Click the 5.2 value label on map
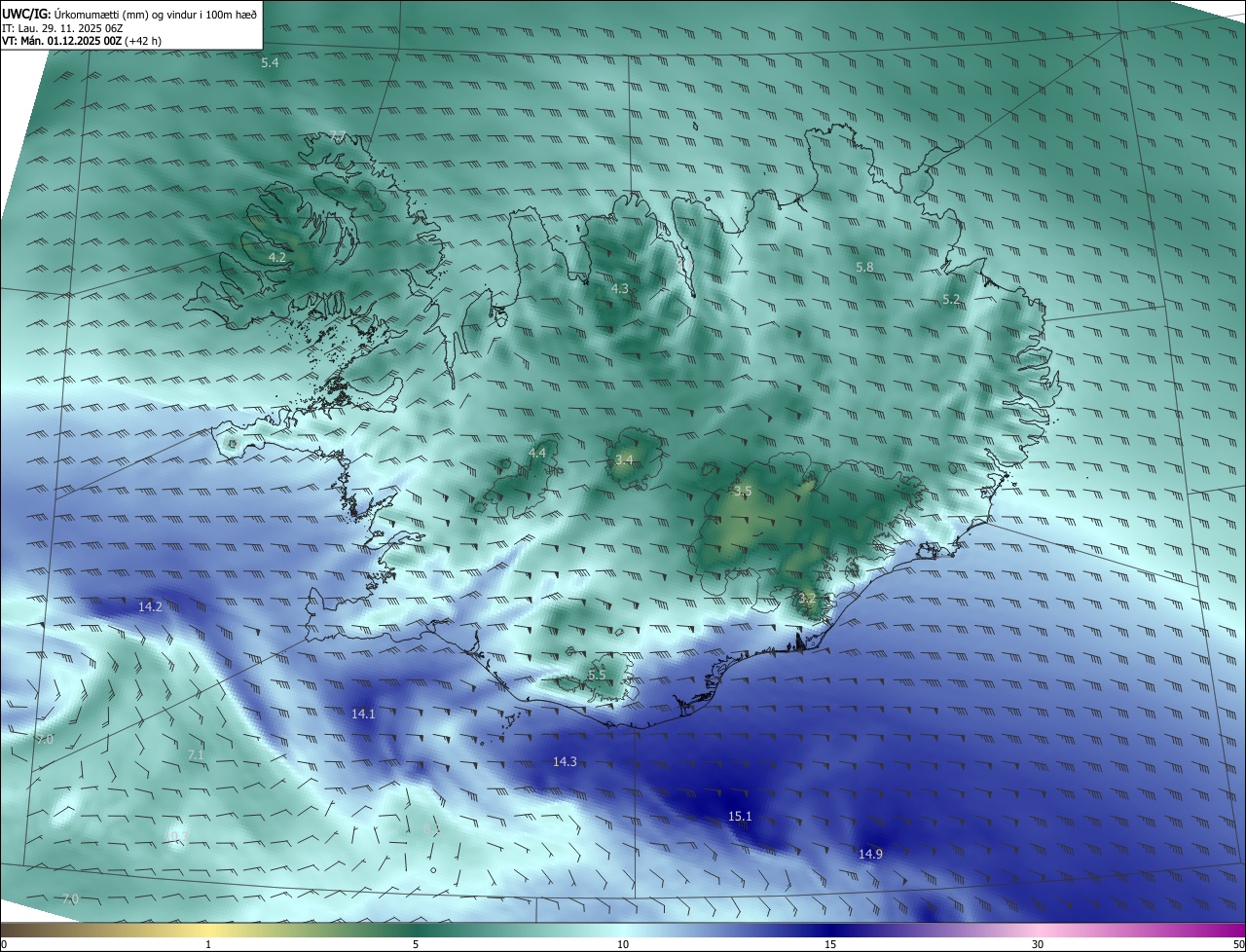The image size is (1246, 952). (951, 300)
